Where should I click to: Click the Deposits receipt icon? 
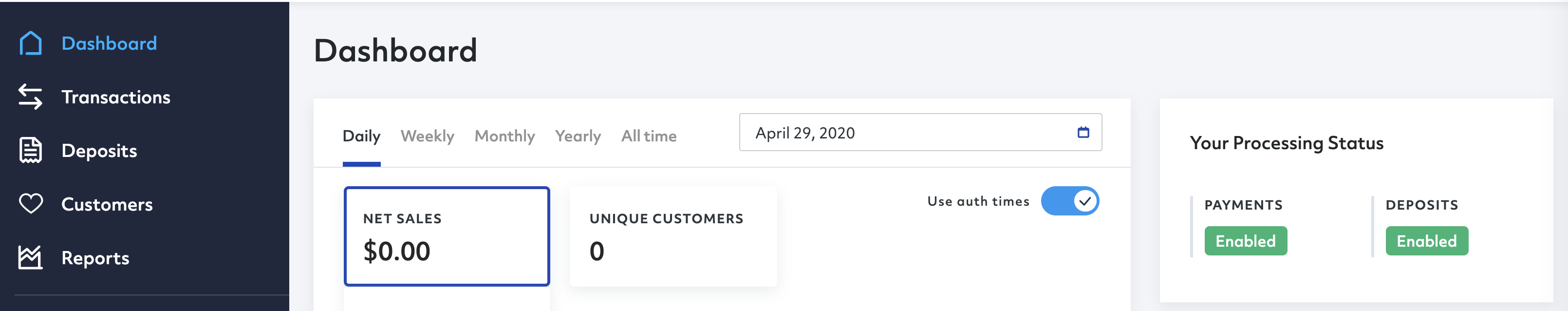[x=30, y=151]
